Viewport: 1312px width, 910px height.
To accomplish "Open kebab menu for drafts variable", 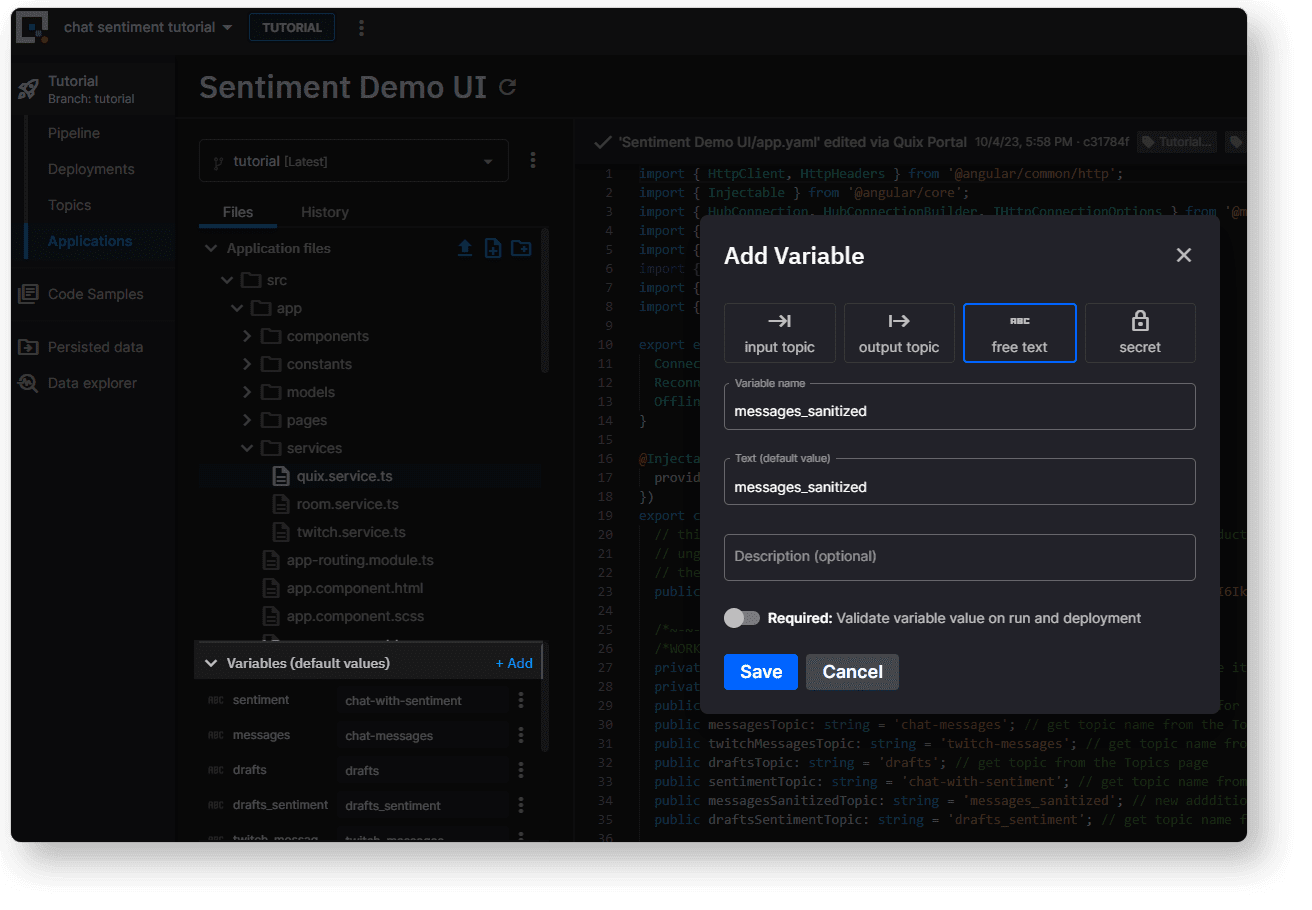I will click(x=521, y=771).
